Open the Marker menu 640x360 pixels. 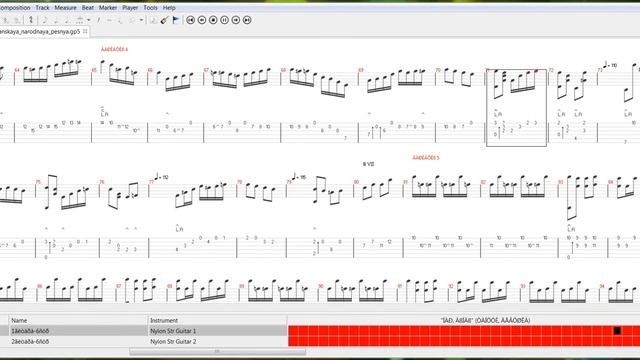[108, 7]
